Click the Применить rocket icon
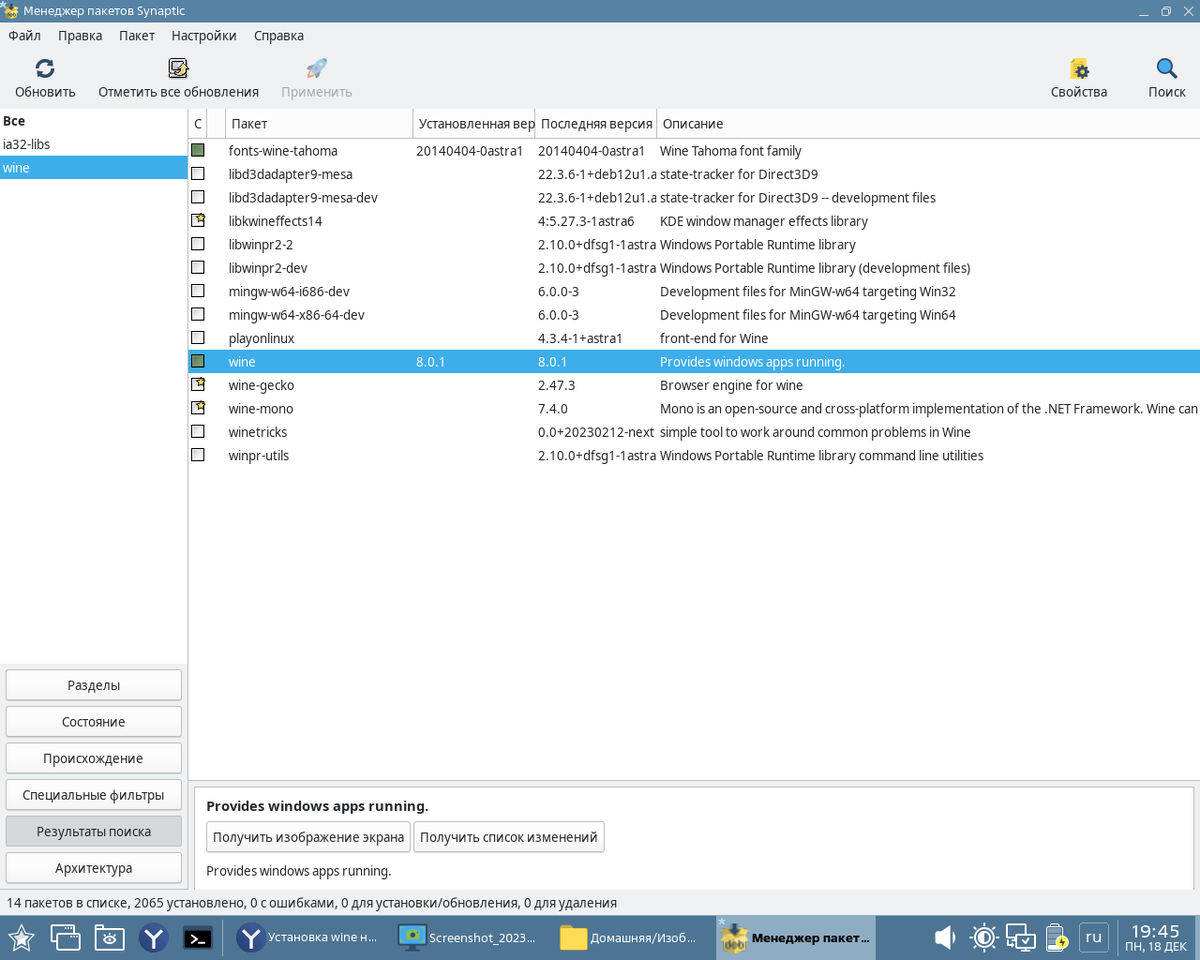Image resolution: width=1200 pixels, height=960 pixels. click(316, 69)
